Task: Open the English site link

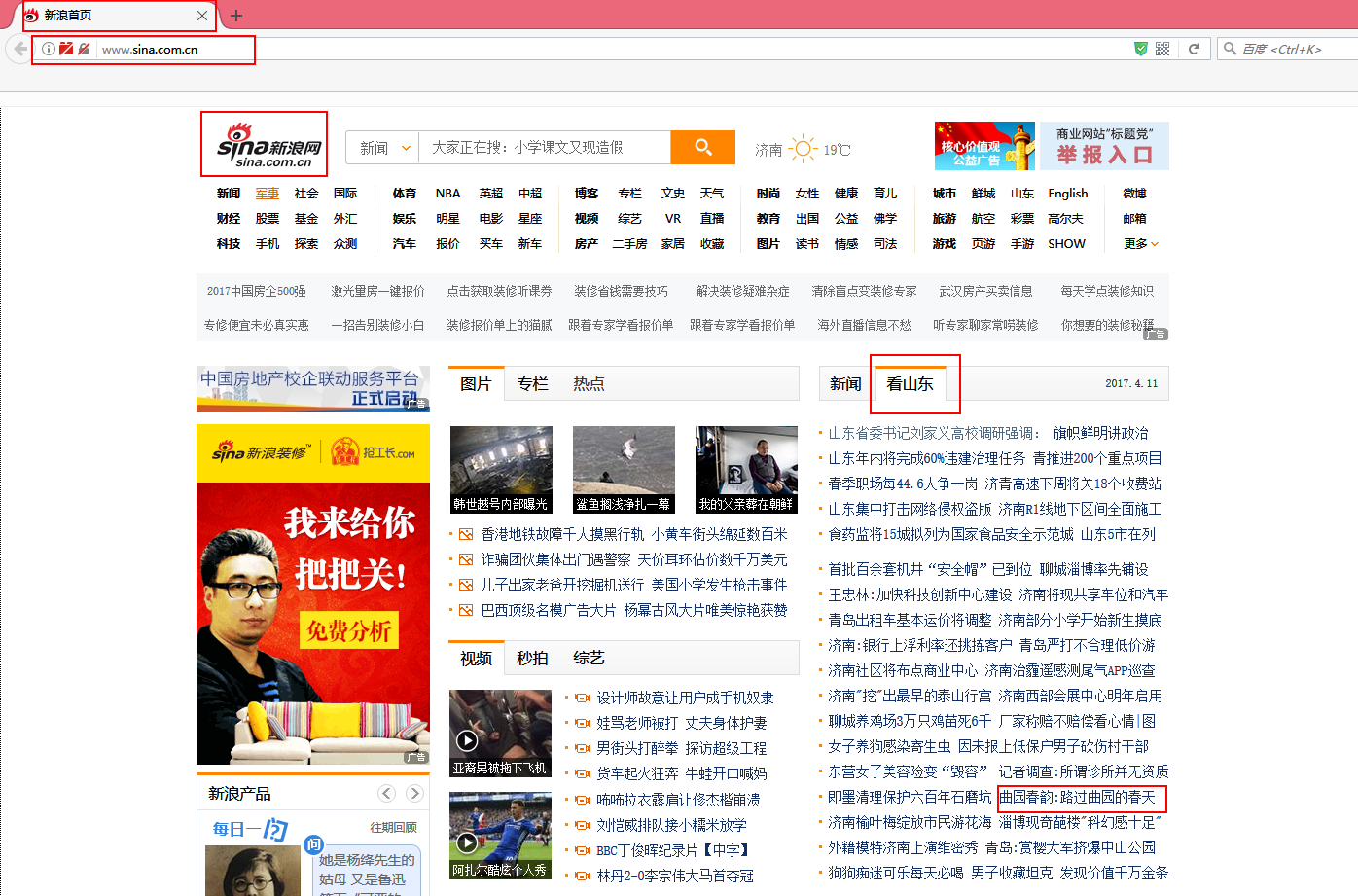Action: pos(1067,194)
